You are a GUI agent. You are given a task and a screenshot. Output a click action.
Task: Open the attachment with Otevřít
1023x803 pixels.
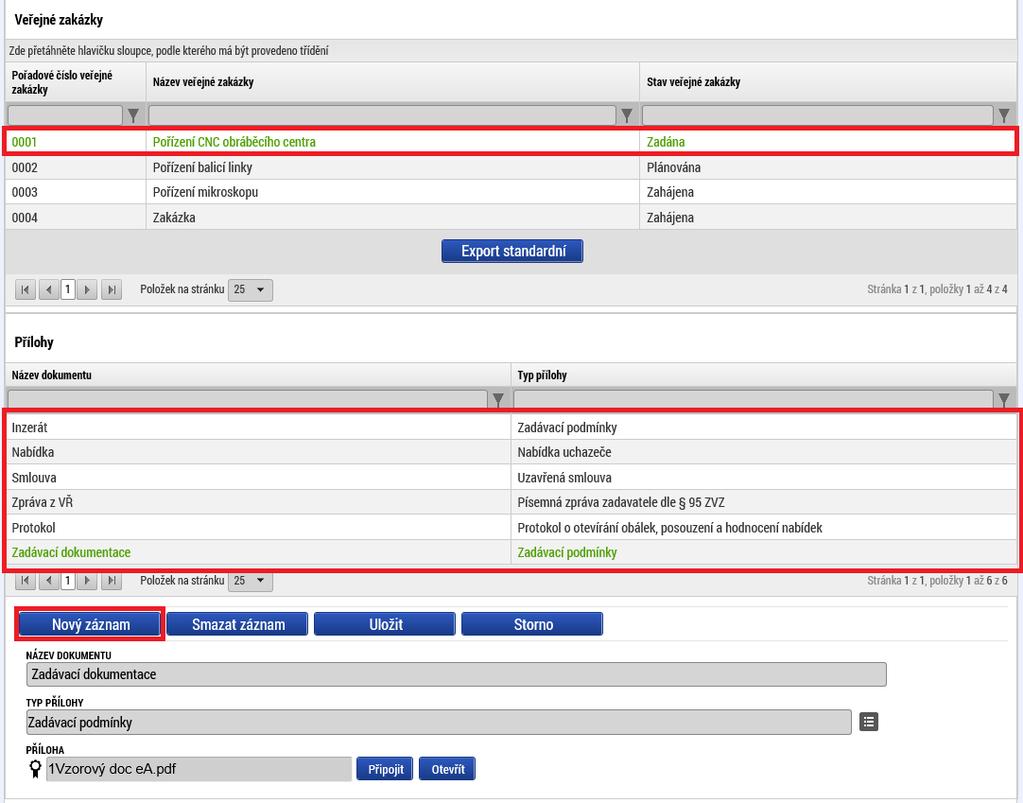tap(447, 769)
